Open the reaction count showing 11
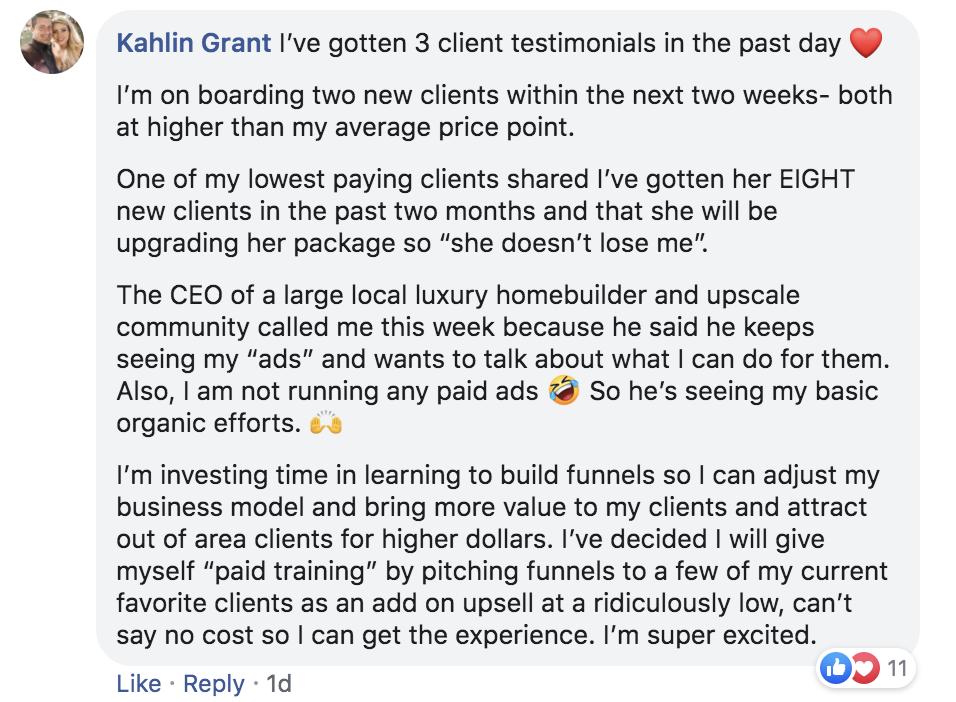 coord(897,668)
